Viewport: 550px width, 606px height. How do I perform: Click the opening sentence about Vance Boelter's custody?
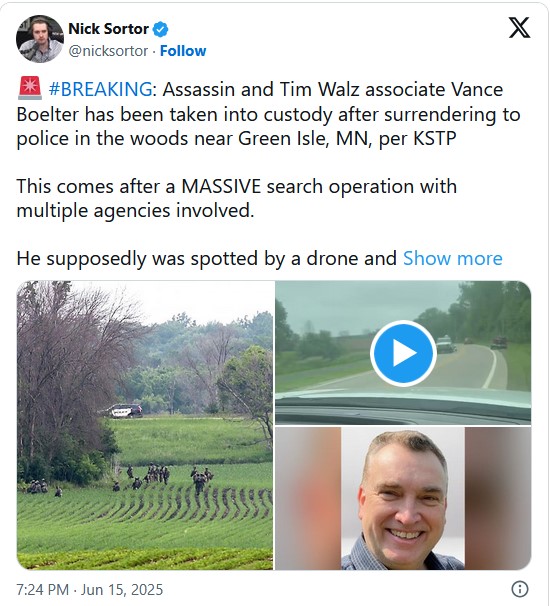click(x=268, y=114)
